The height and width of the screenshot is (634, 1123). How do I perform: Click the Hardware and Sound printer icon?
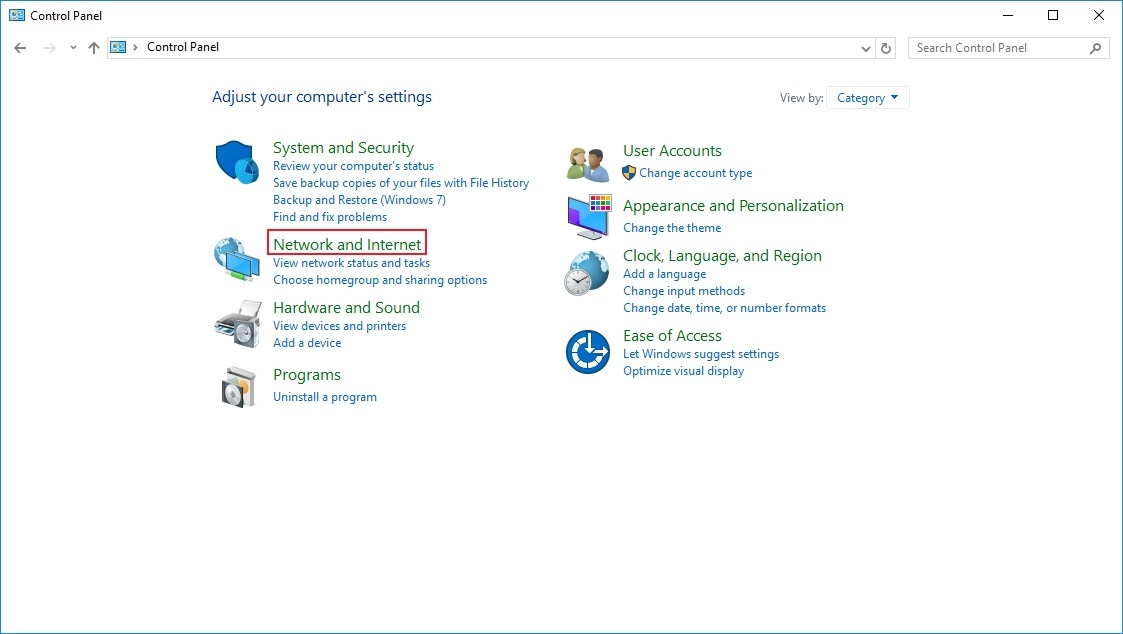click(237, 322)
